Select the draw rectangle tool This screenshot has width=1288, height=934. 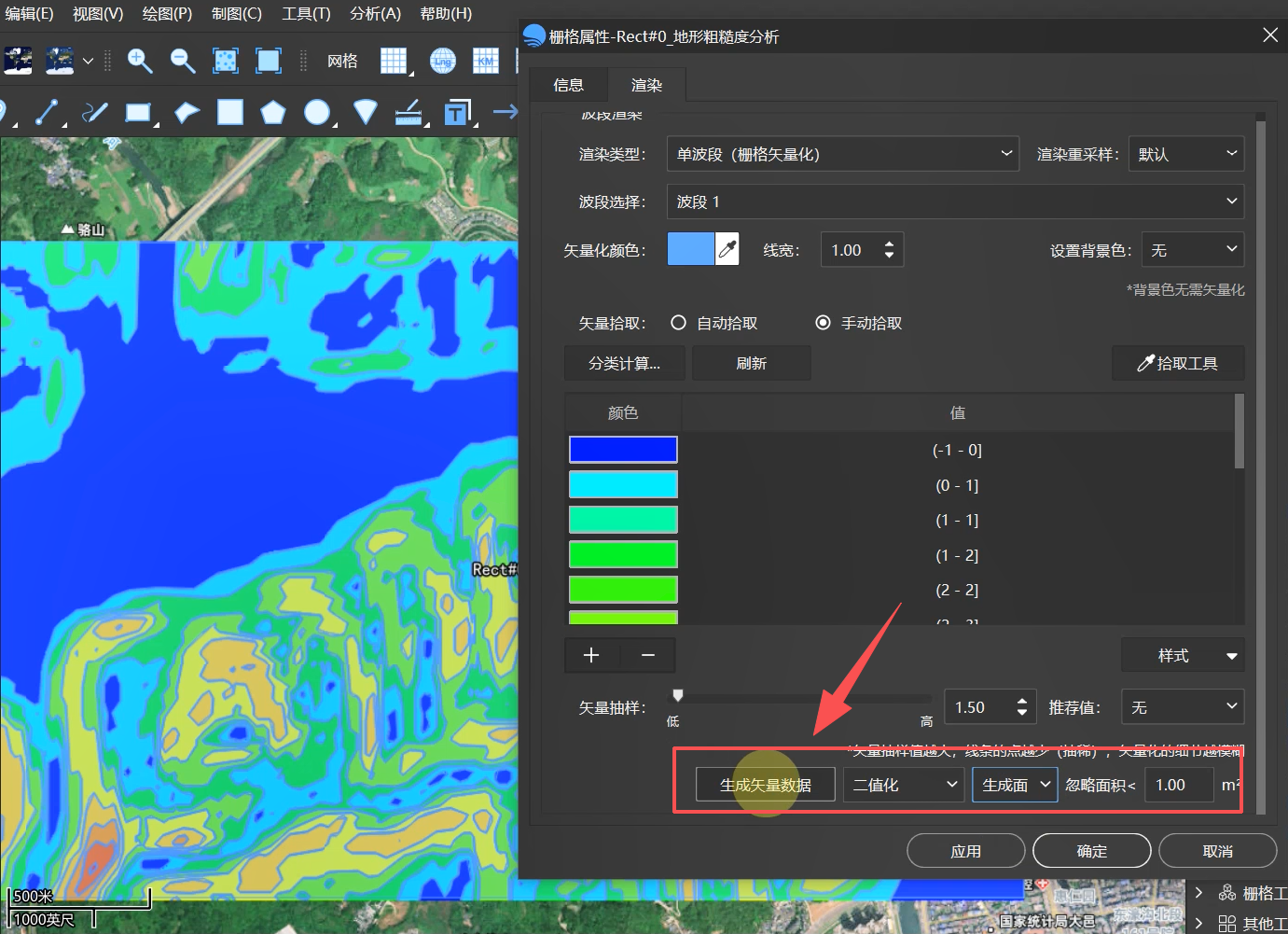coord(139,113)
